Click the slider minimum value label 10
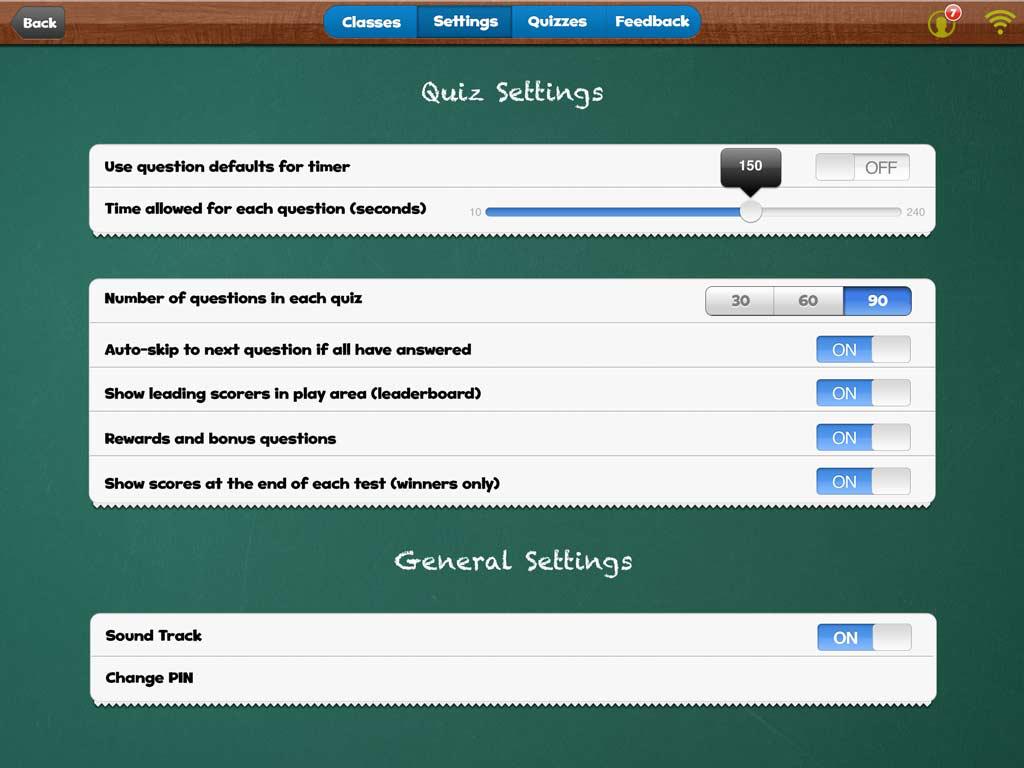The width and height of the screenshot is (1024, 768). pyautogui.click(x=475, y=212)
